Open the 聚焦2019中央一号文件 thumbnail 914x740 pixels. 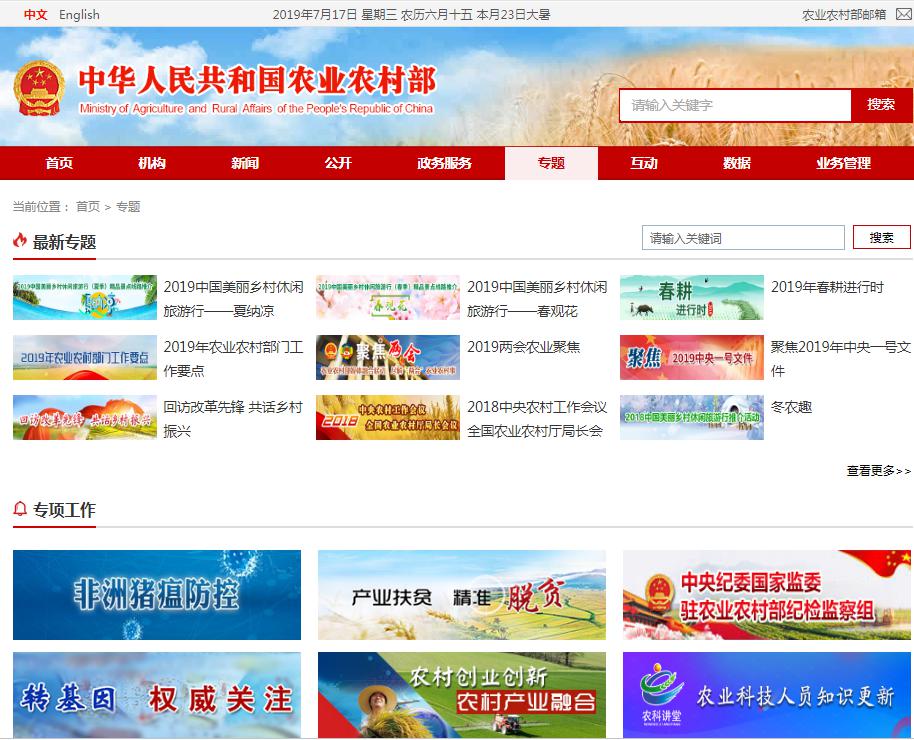pos(692,357)
